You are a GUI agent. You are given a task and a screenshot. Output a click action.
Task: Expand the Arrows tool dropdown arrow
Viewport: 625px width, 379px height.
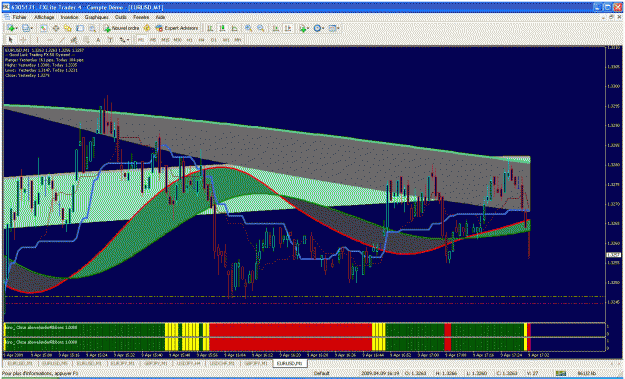[x=128, y=39]
